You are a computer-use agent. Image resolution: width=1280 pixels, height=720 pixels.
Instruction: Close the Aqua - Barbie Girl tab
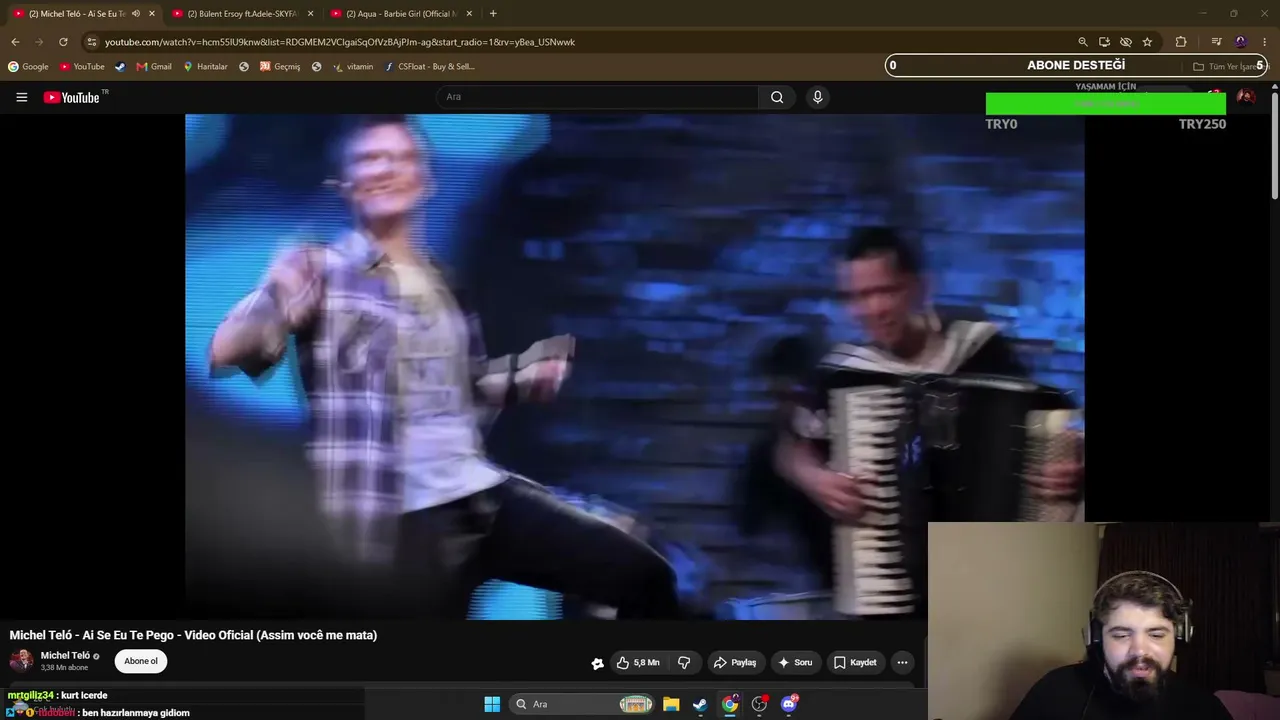[469, 14]
